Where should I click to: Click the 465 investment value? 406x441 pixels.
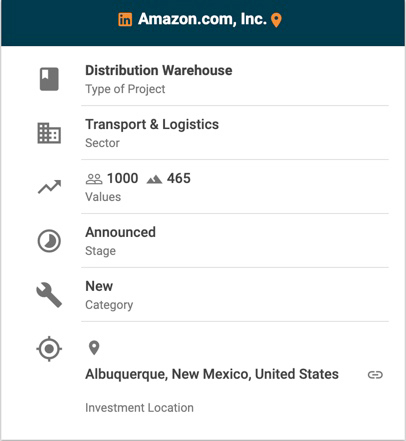(179, 178)
